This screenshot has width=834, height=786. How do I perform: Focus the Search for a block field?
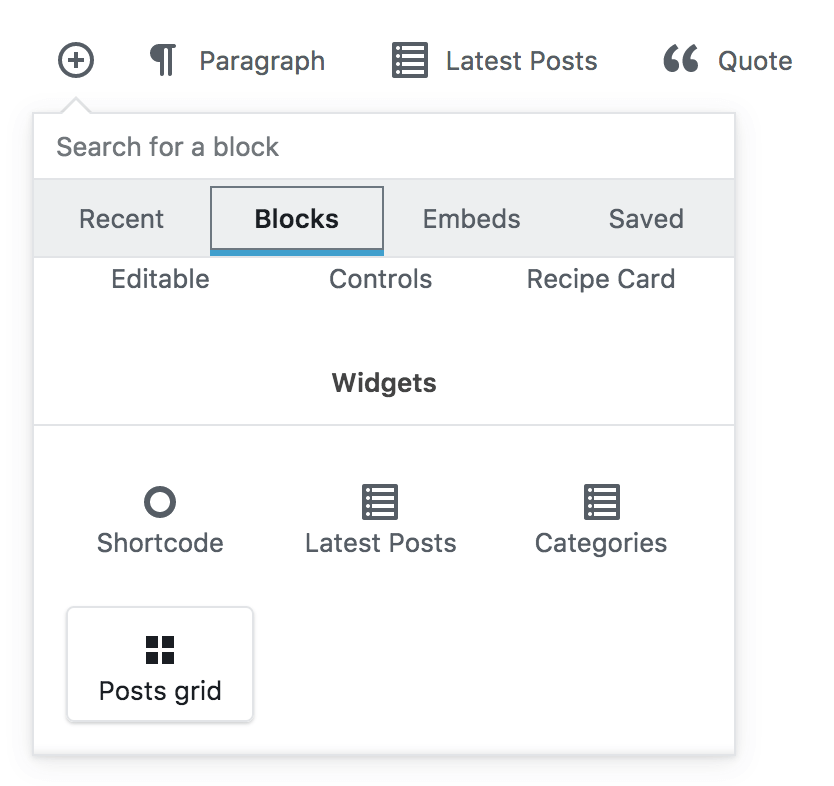point(384,147)
